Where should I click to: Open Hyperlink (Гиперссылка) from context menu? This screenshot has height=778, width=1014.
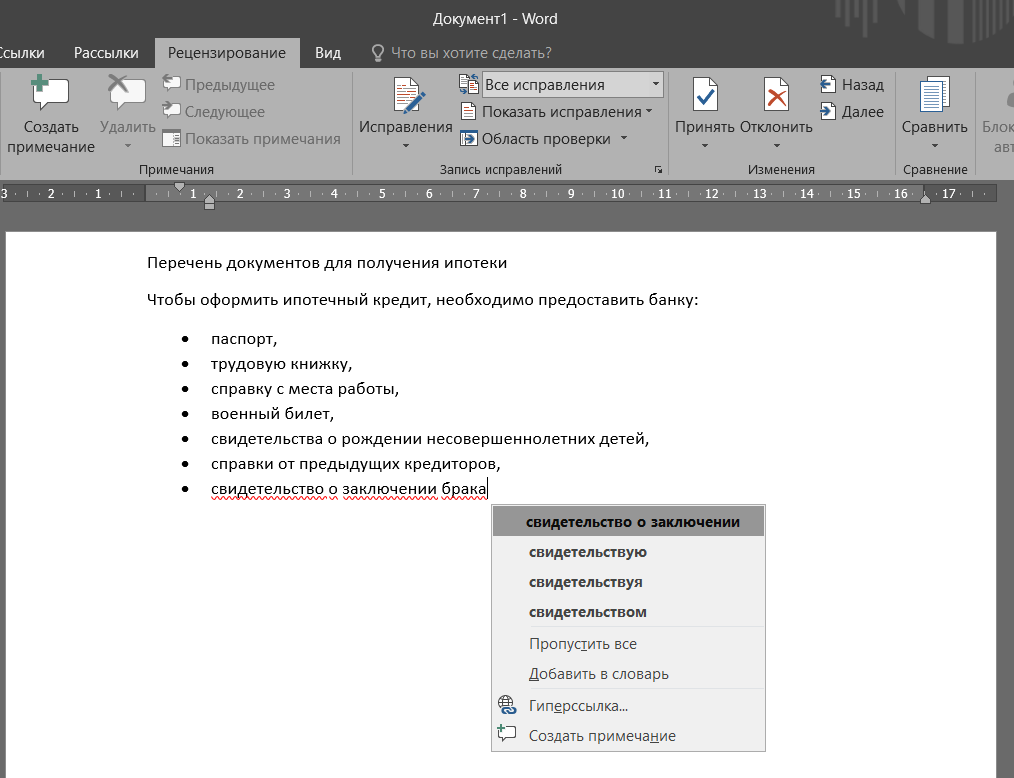[578, 706]
